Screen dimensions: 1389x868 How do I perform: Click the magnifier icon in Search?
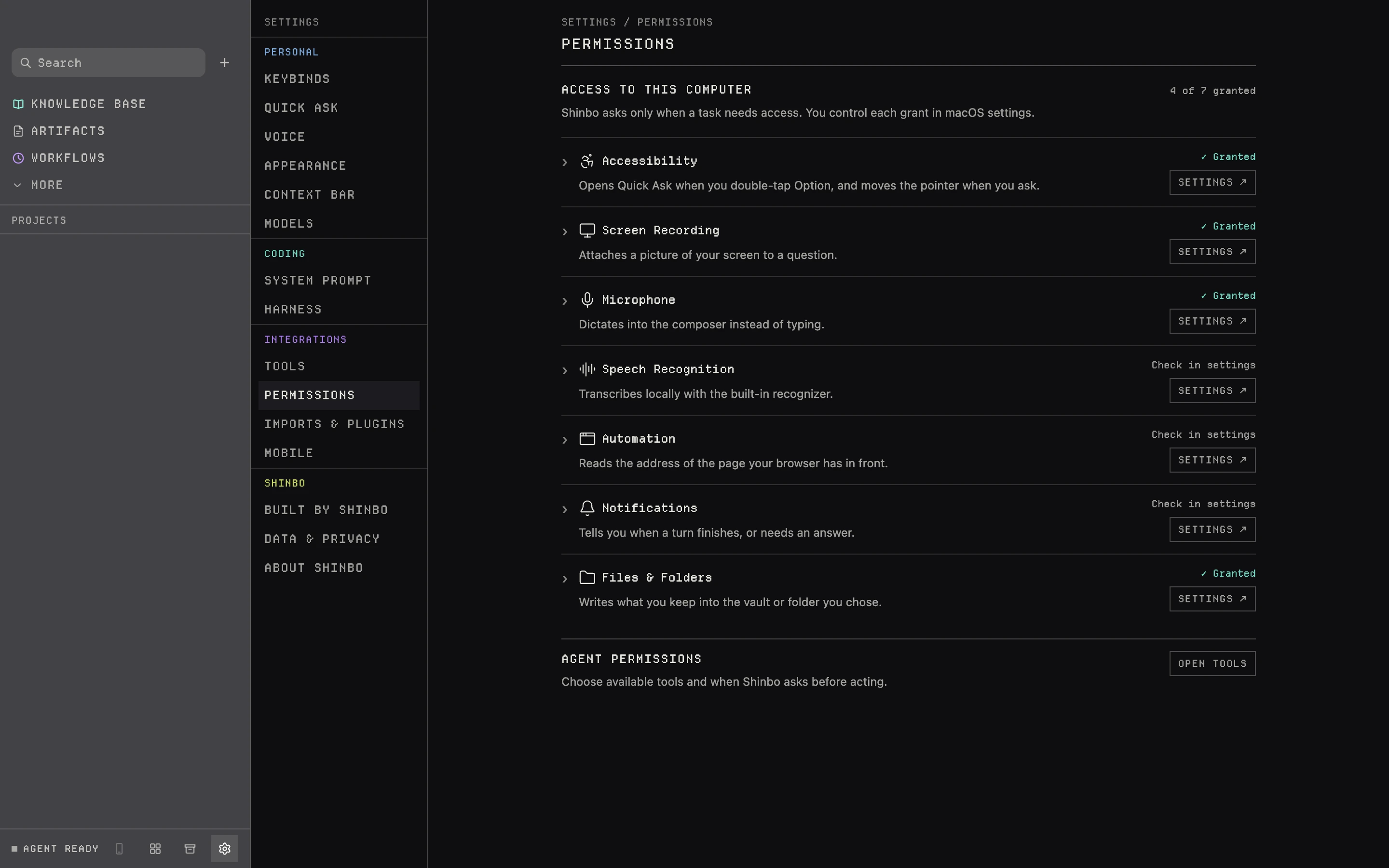pyautogui.click(x=25, y=63)
